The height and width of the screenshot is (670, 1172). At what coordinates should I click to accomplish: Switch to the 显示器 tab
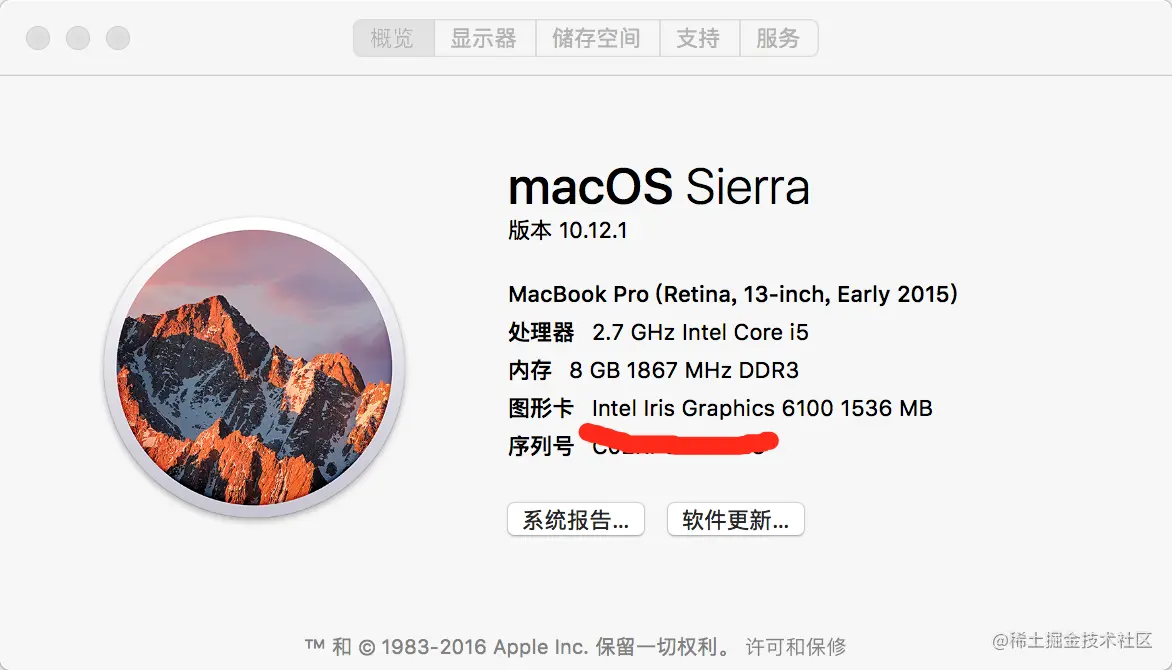point(485,38)
